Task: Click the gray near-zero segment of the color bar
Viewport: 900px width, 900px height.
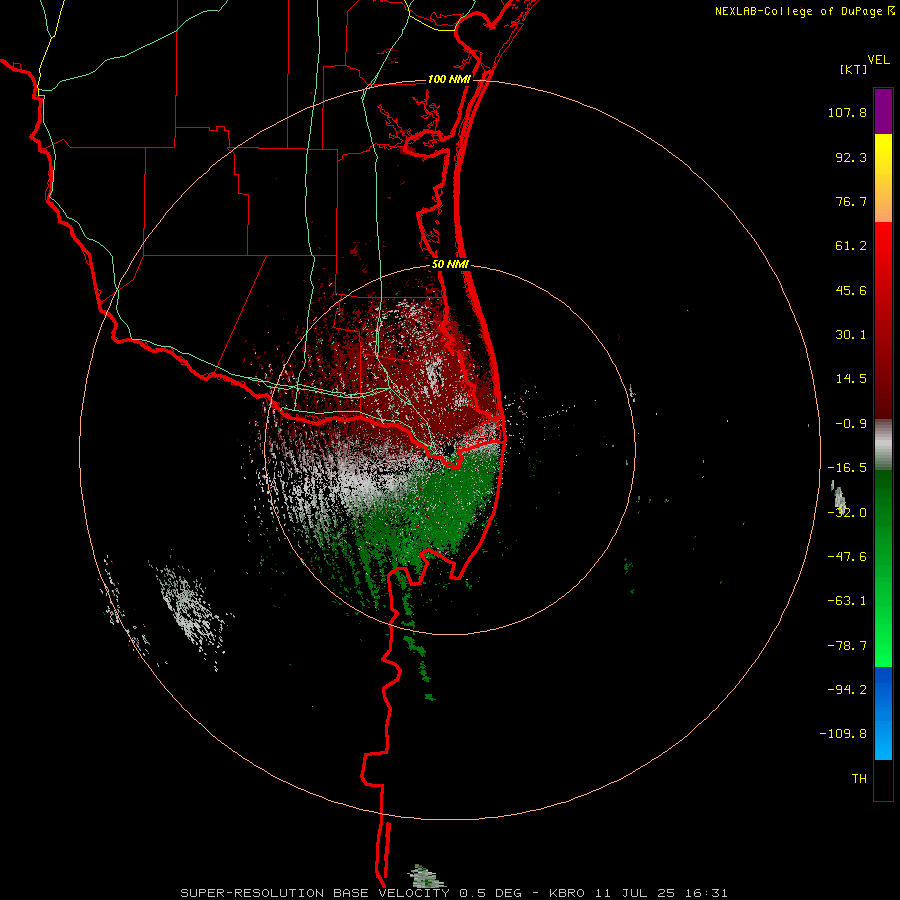Action: 883,444
